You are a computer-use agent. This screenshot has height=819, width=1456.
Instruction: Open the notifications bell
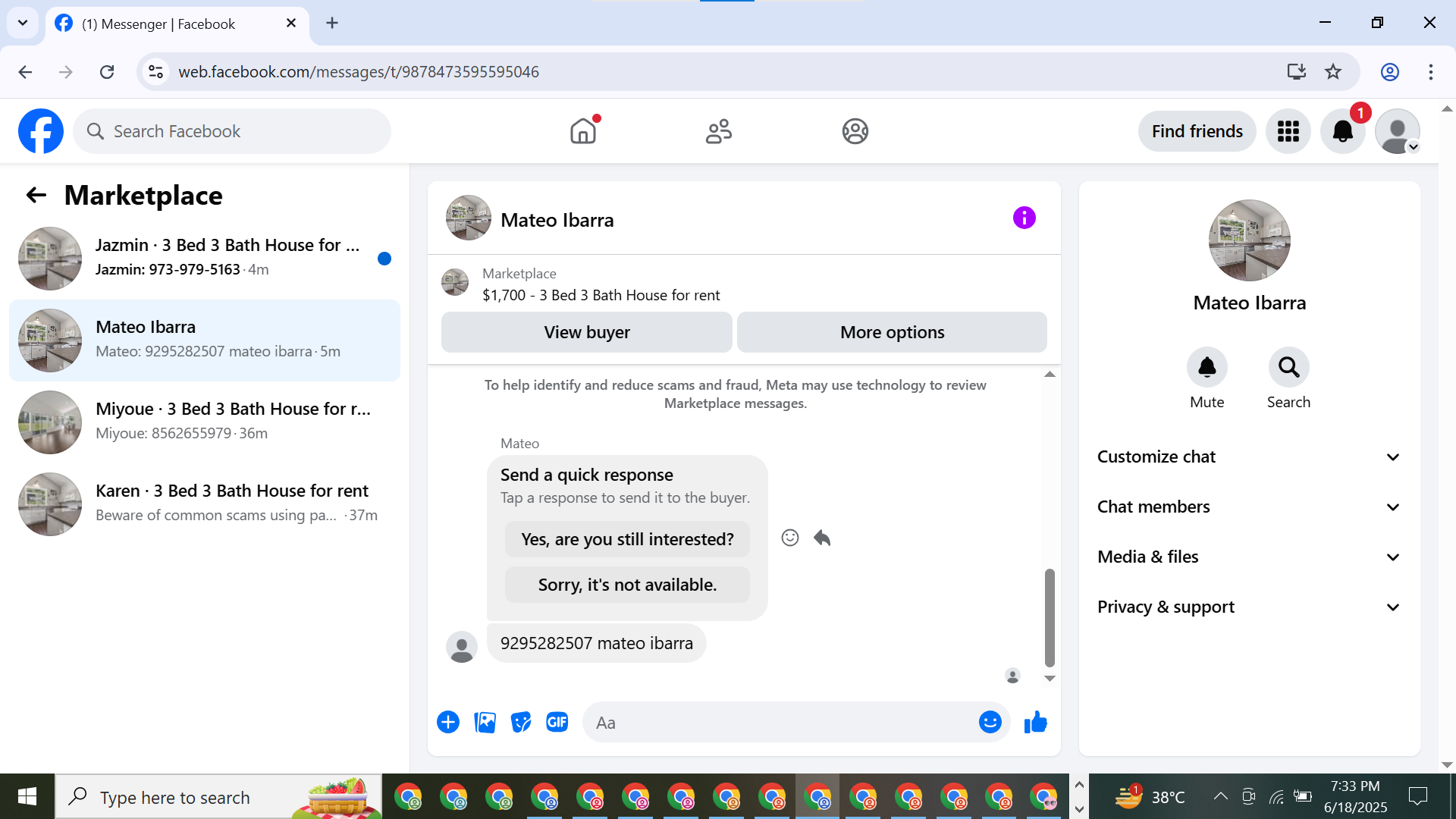coord(1342,131)
